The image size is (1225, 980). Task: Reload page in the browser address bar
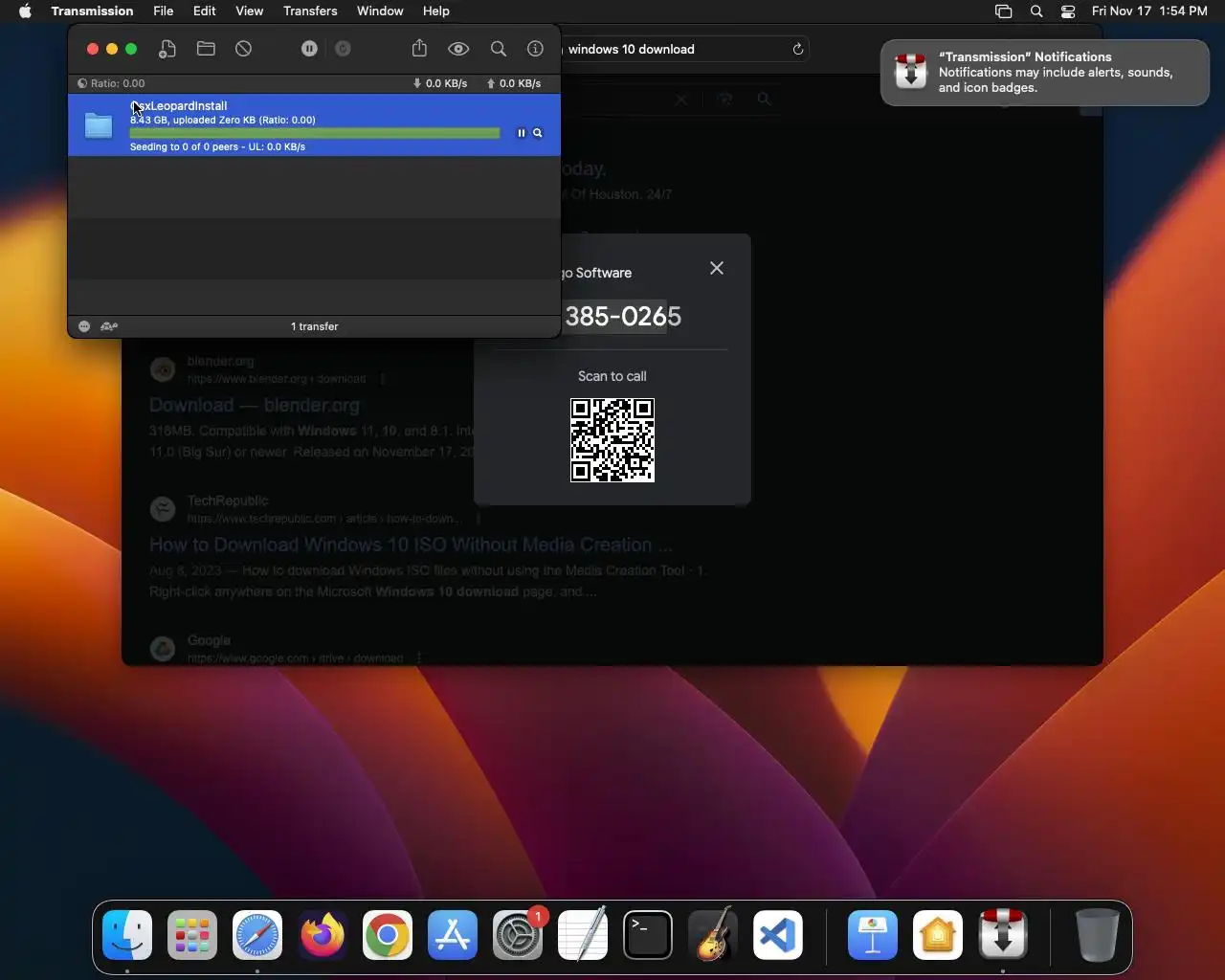tap(798, 49)
